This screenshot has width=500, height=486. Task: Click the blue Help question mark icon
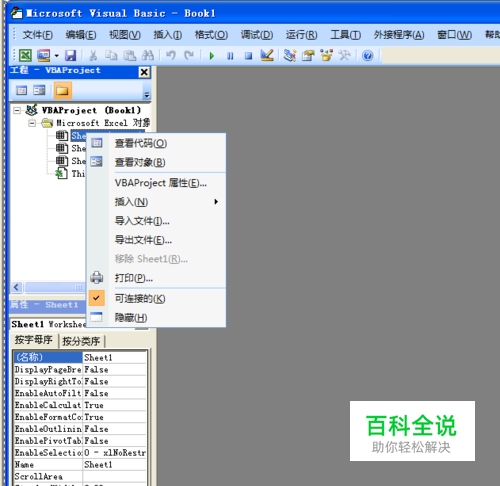368,55
